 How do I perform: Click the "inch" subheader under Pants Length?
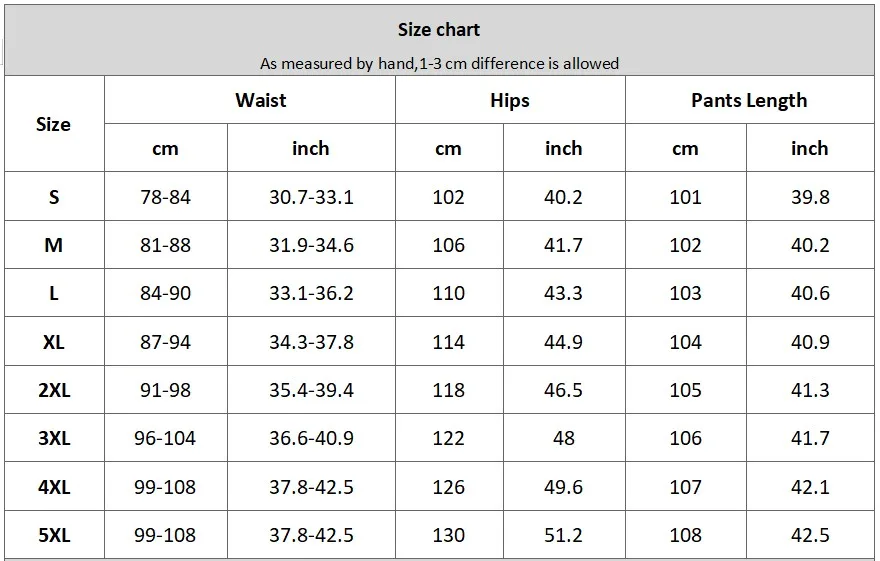[810, 148]
